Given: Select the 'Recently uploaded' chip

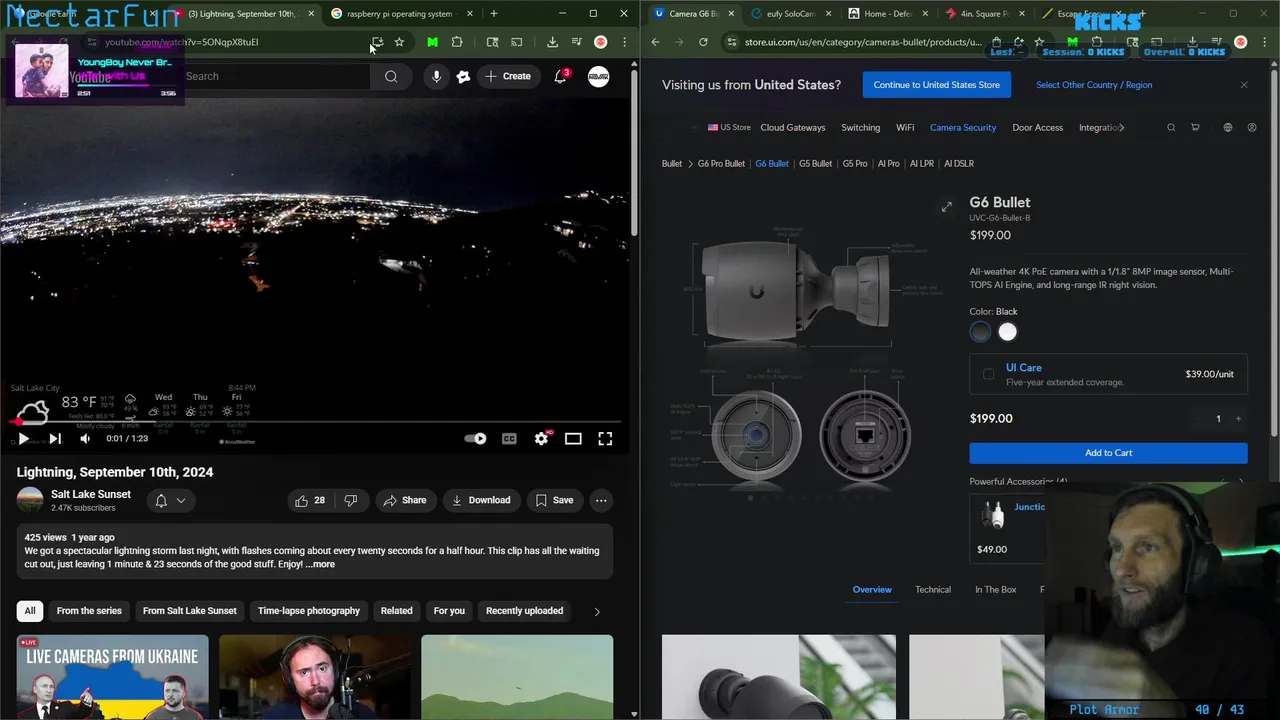Looking at the screenshot, I should (x=524, y=611).
